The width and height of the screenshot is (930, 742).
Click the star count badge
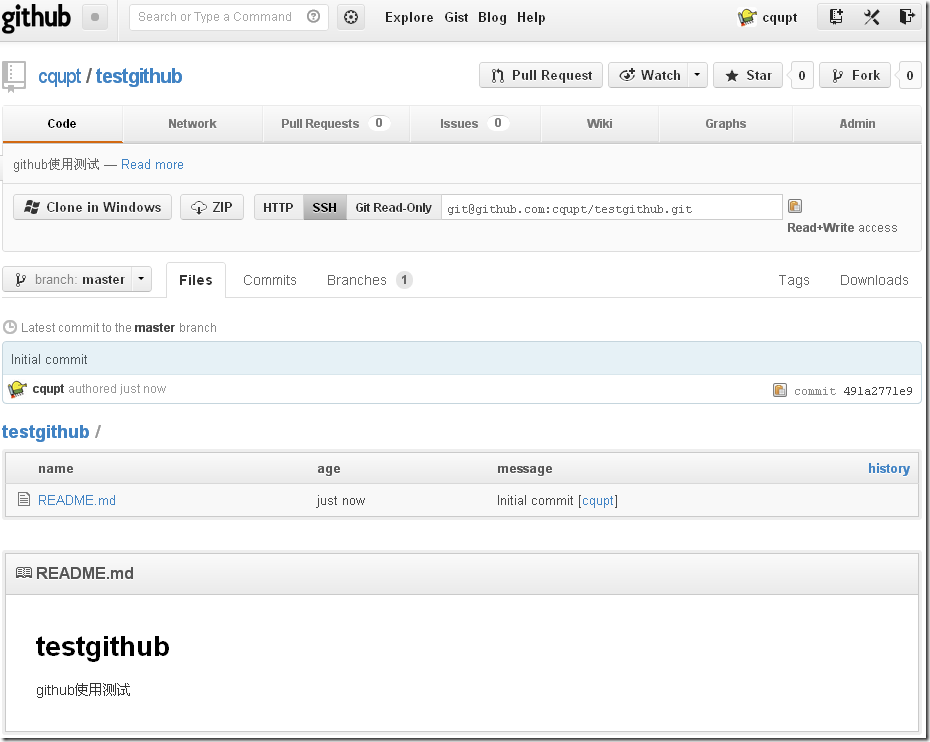pyautogui.click(x=801, y=75)
